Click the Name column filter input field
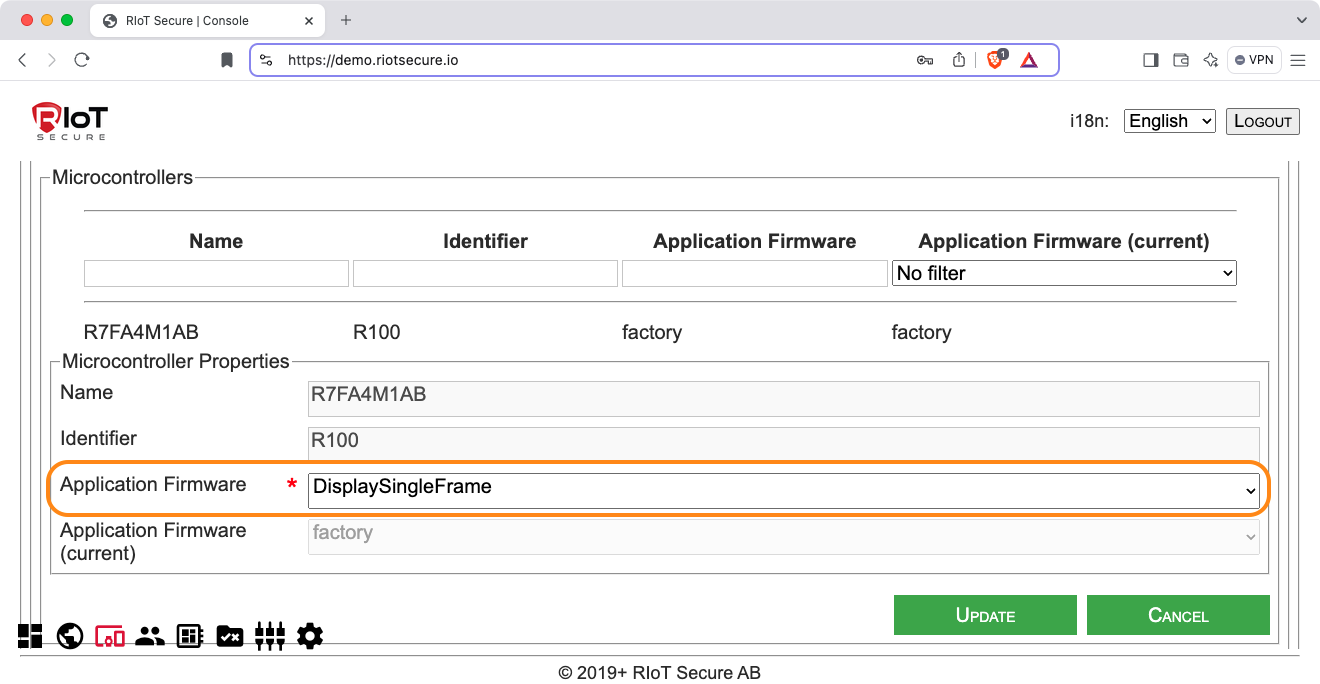The height and width of the screenshot is (684, 1320). tap(216, 273)
